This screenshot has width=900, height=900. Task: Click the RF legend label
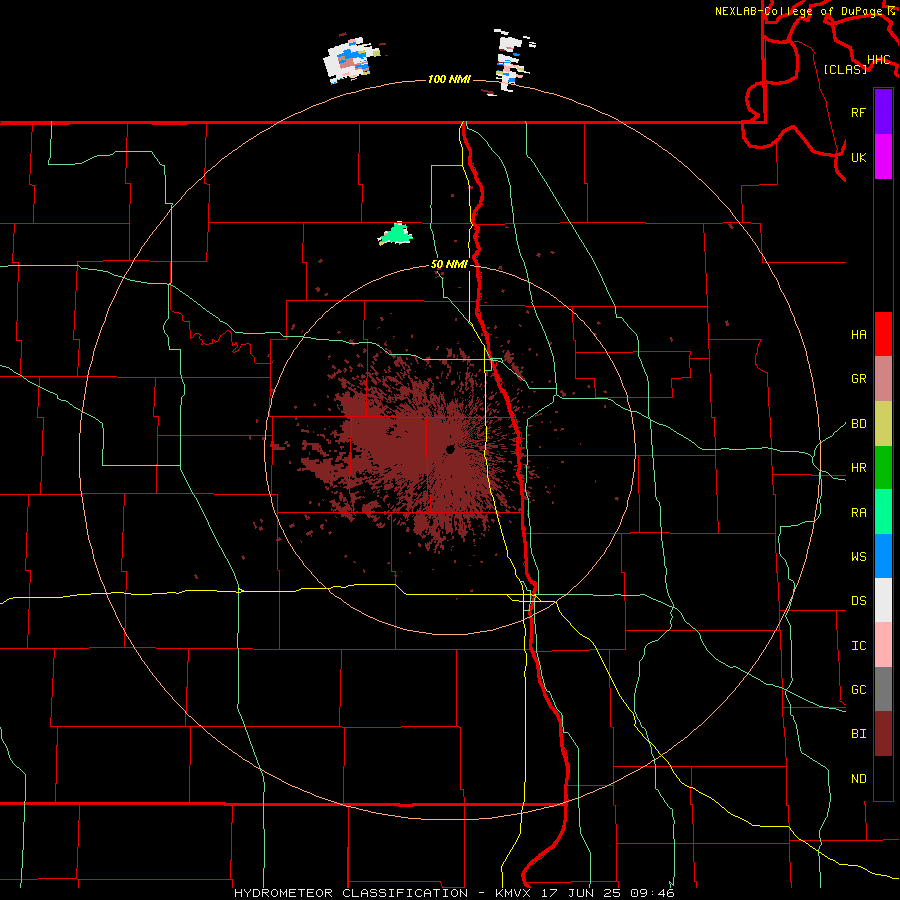coord(858,112)
